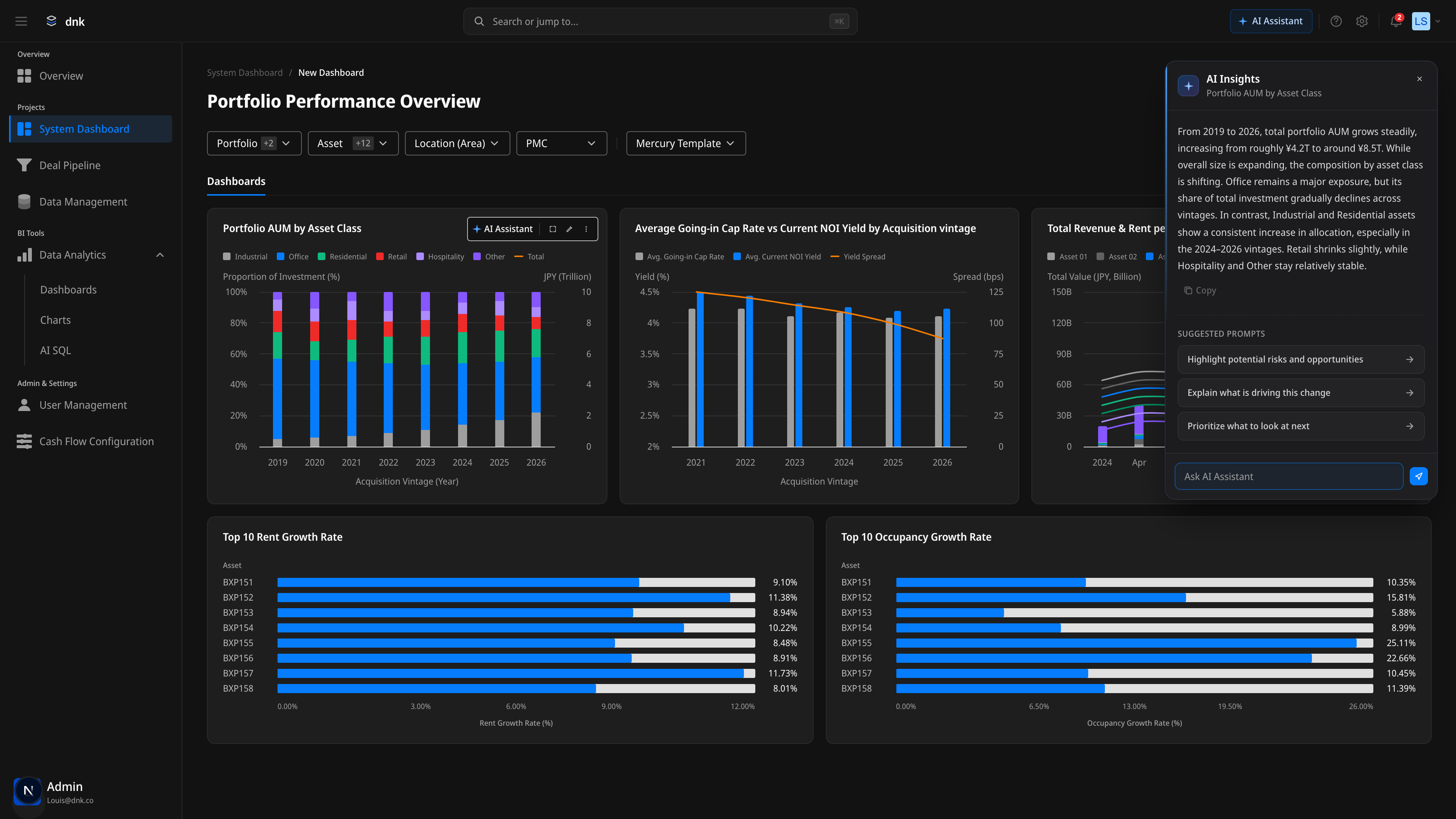The width and height of the screenshot is (1456, 819).
Task: Open the Portfolio filter dropdown
Action: (x=254, y=144)
